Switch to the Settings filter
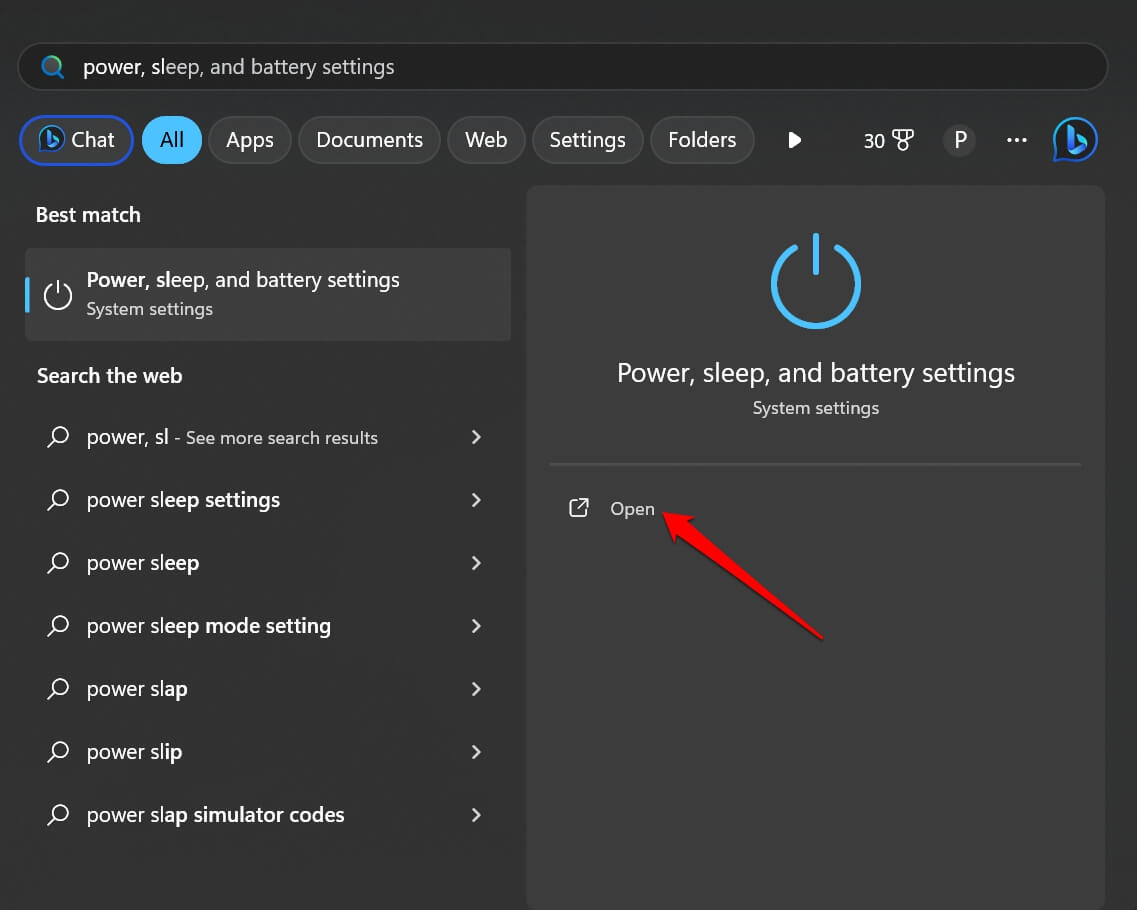The width and height of the screenshot is (1137, 910). click(587, 140)
